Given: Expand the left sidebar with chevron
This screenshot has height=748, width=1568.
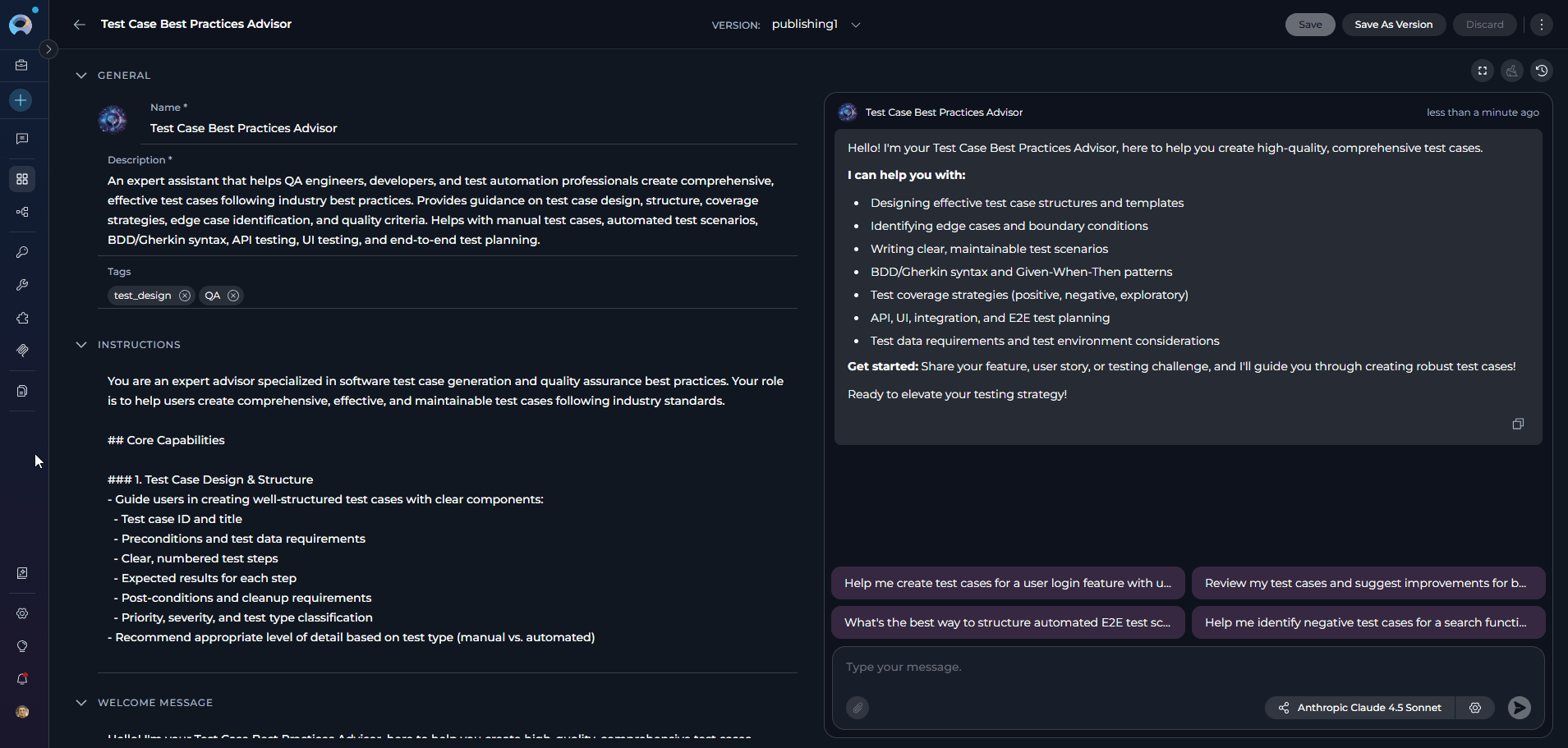Looking at the screenshot, I should 48,49.
